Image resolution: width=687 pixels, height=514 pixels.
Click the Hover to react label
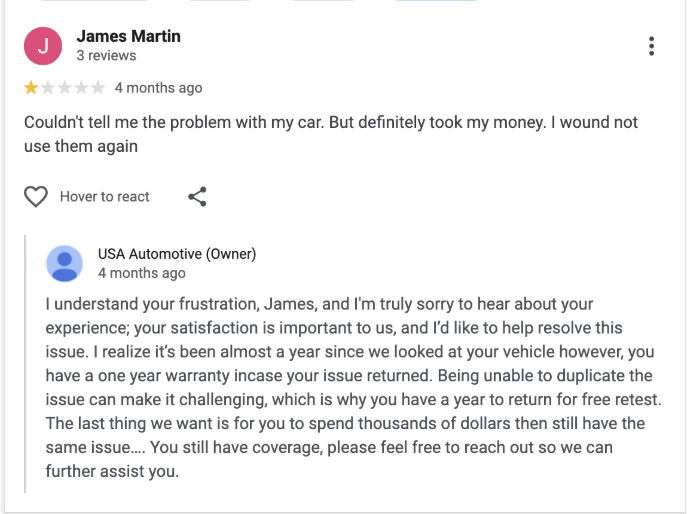click(x=105, y=196)
